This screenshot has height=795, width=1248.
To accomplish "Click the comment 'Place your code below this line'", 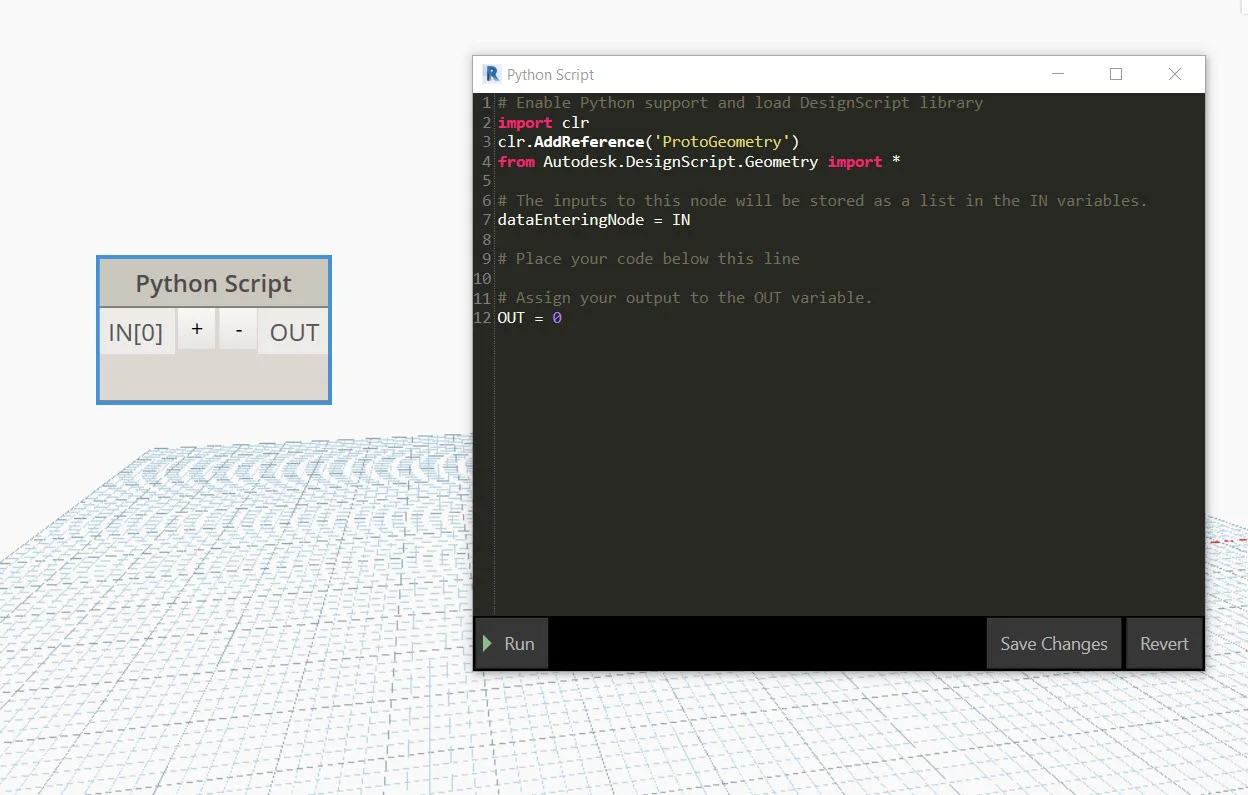I will [648, 259].
